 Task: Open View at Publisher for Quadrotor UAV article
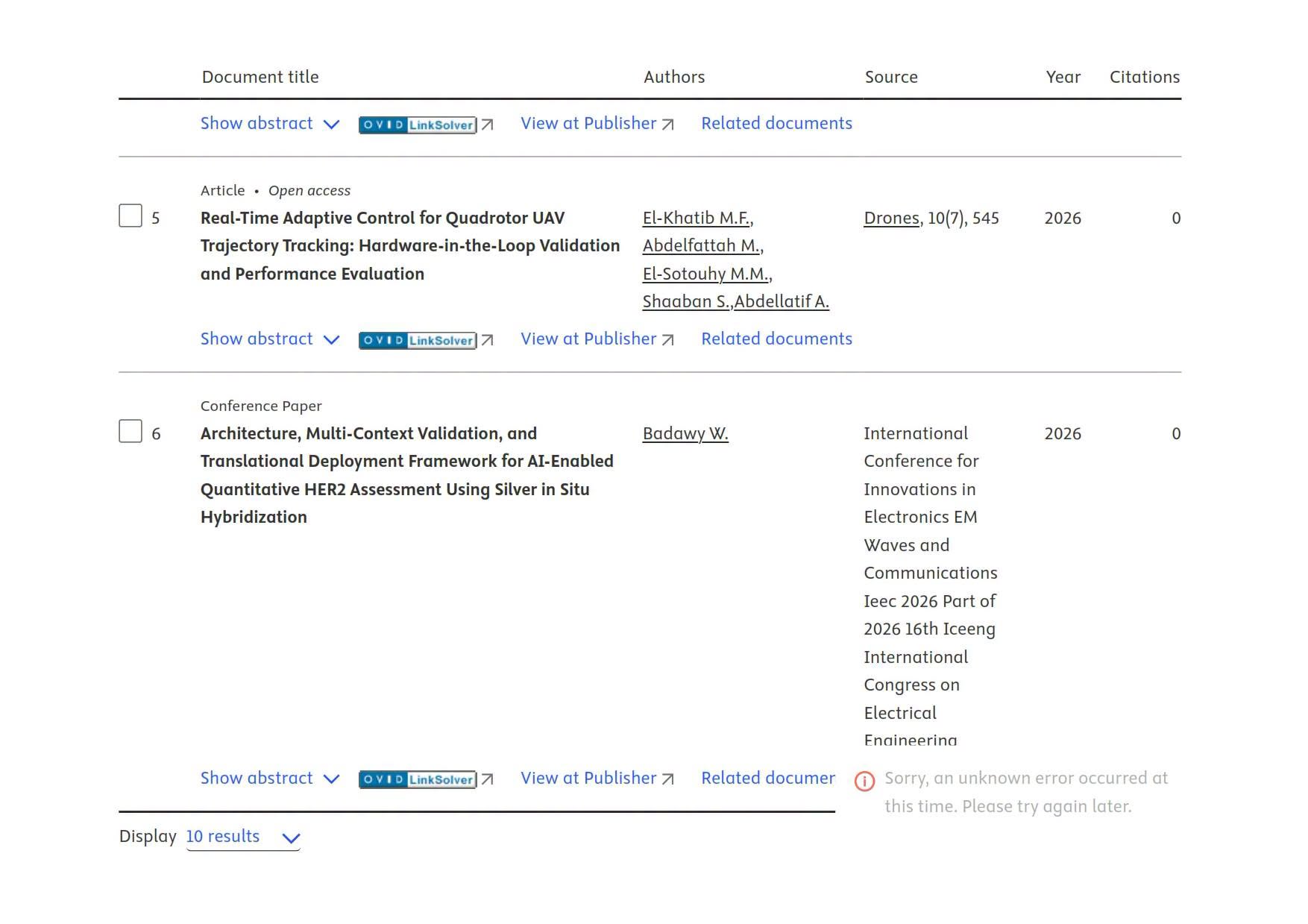(x=597, y=339)
